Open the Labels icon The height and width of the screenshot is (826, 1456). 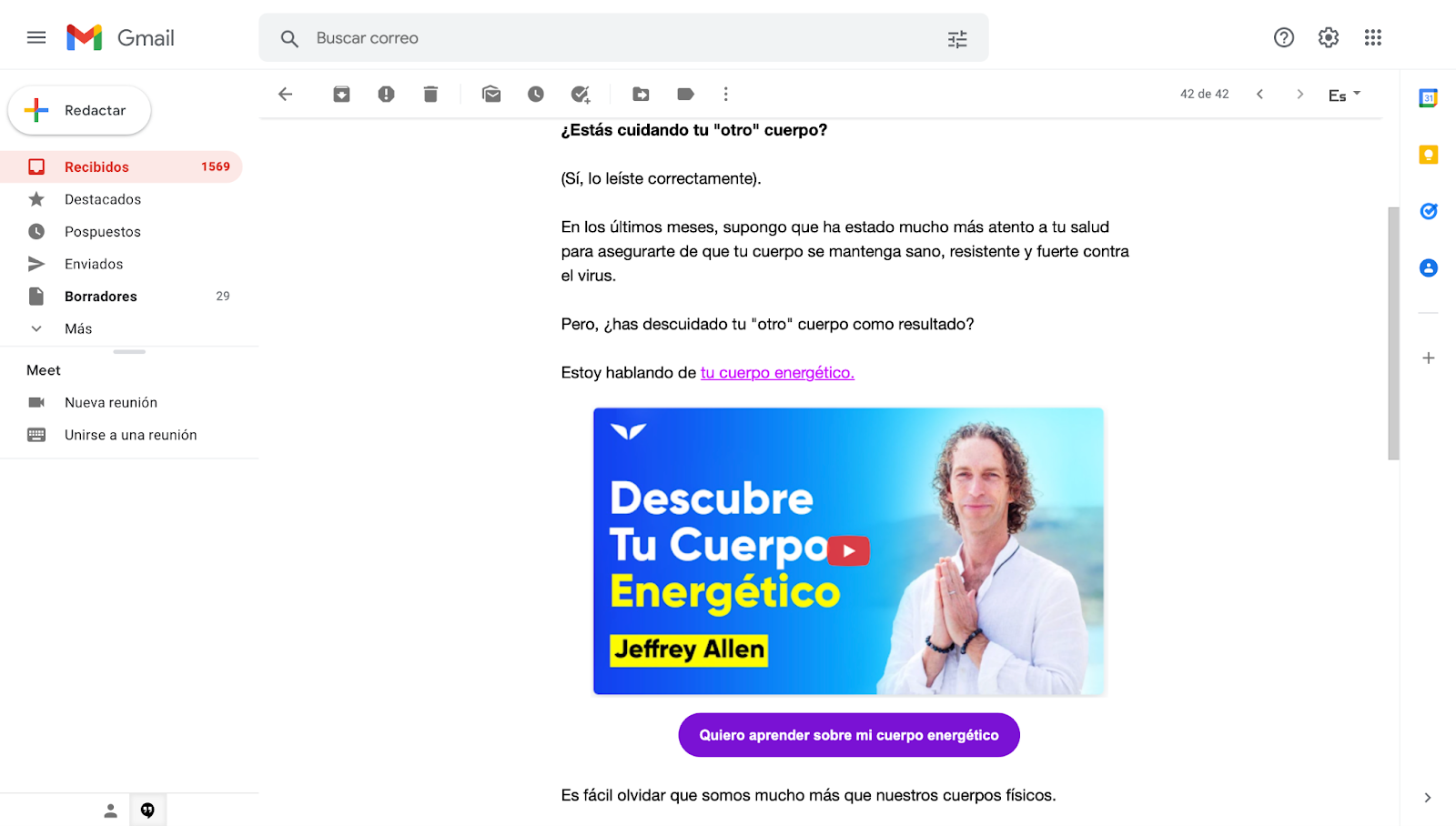(686, 94)
